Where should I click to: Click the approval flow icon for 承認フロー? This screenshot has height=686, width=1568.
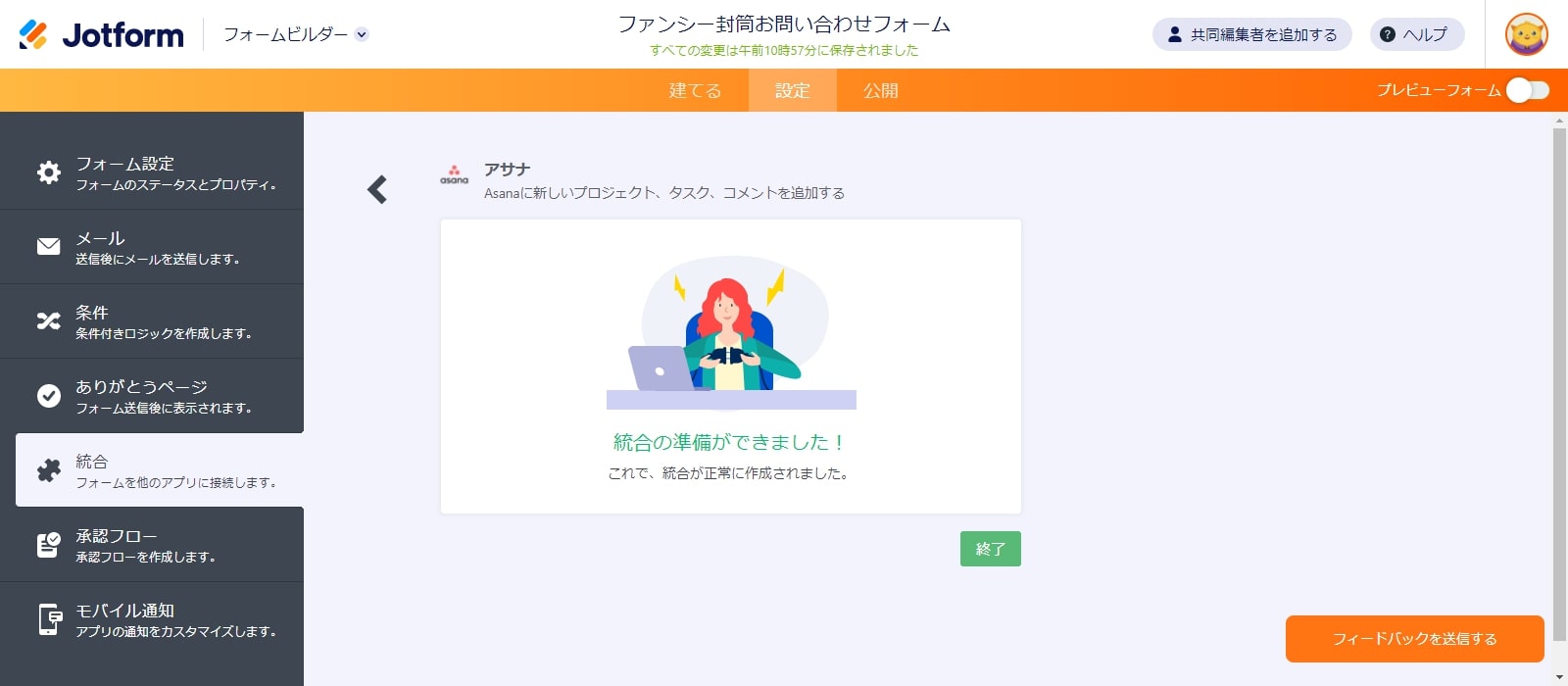pos(48,545)
